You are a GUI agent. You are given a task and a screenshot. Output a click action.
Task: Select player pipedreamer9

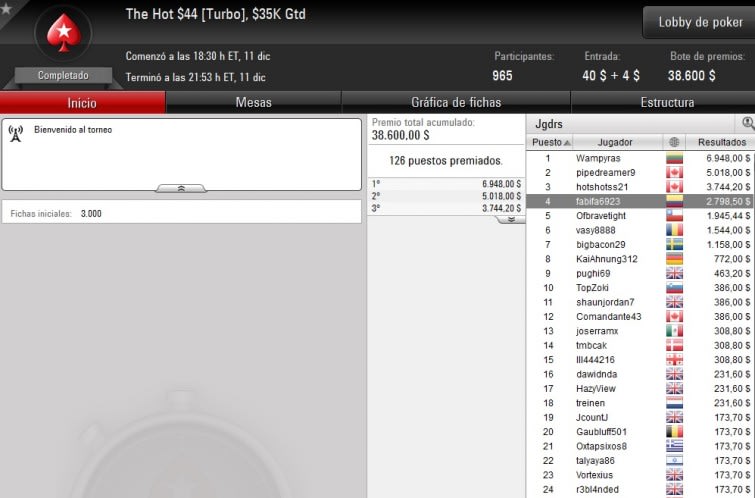[x=640, y=172]
